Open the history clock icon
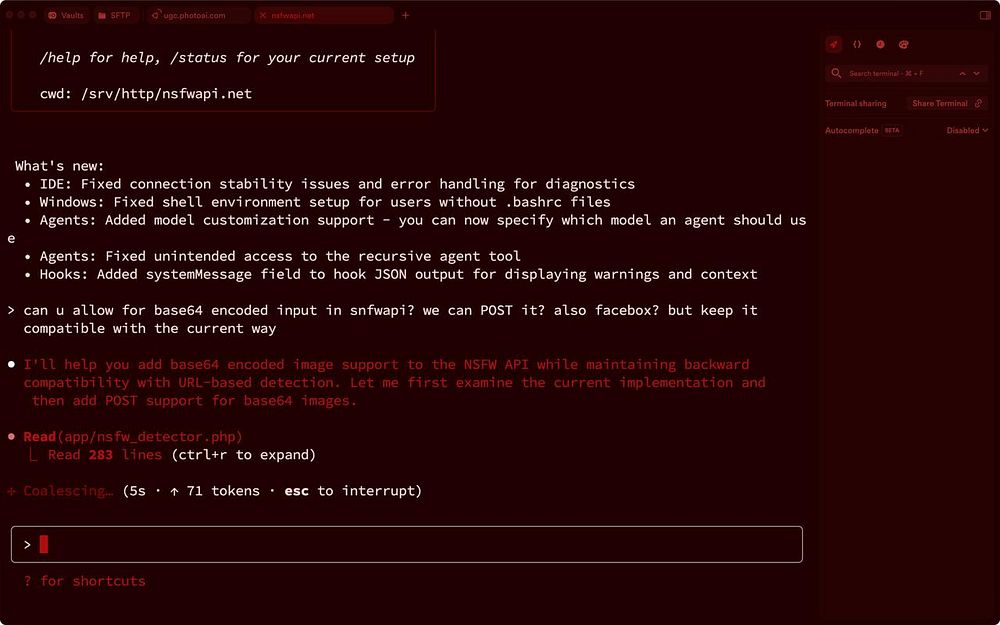The width and height of the screenshot is (1000, 625). (880, 45)
